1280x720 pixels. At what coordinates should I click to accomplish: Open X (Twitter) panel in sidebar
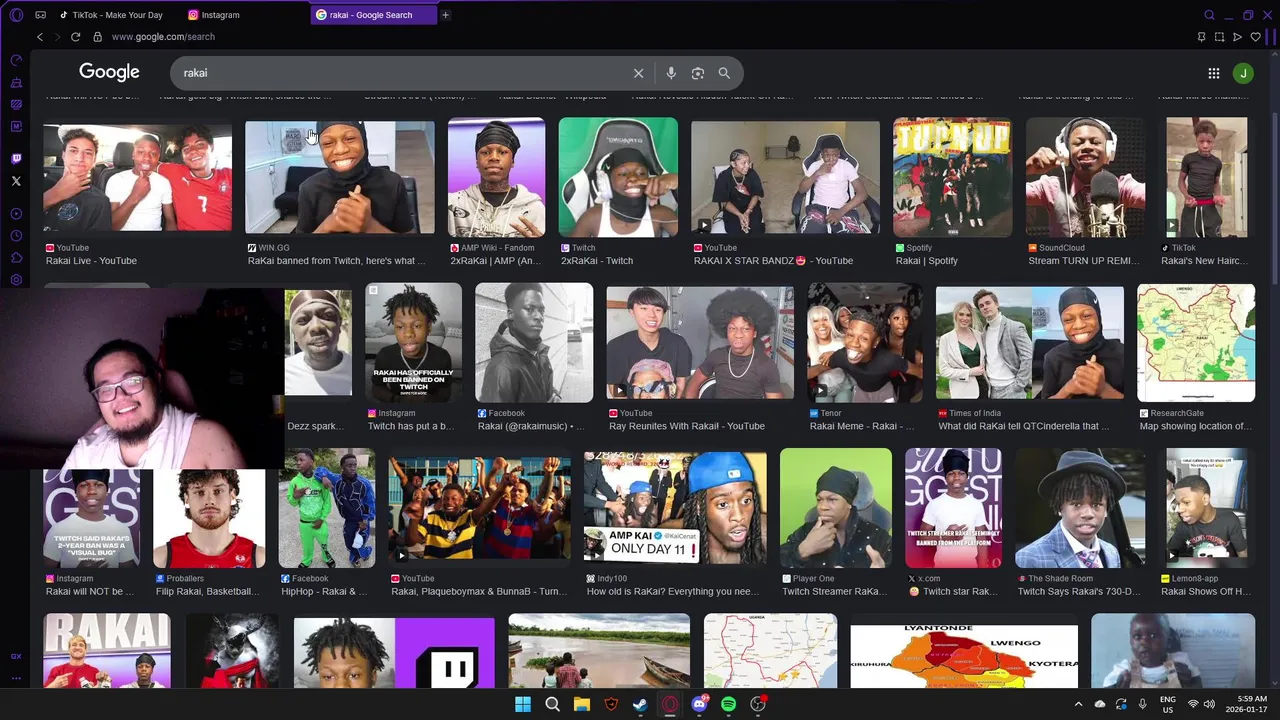(16, 181)
